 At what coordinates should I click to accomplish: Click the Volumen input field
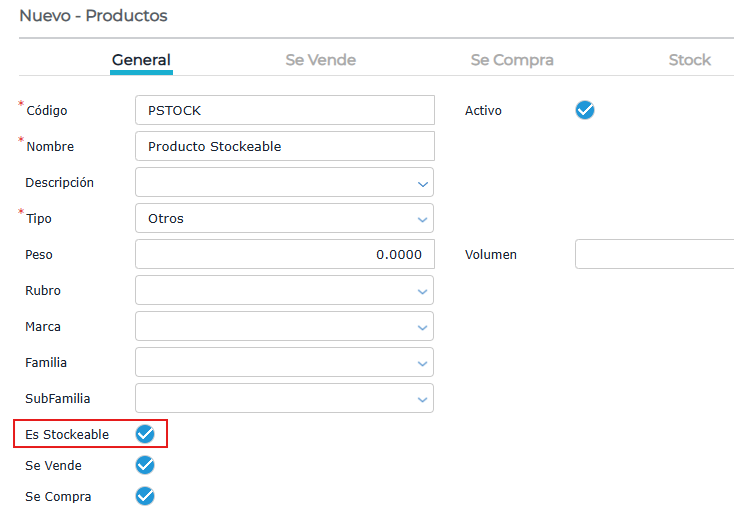pos(654,254)
